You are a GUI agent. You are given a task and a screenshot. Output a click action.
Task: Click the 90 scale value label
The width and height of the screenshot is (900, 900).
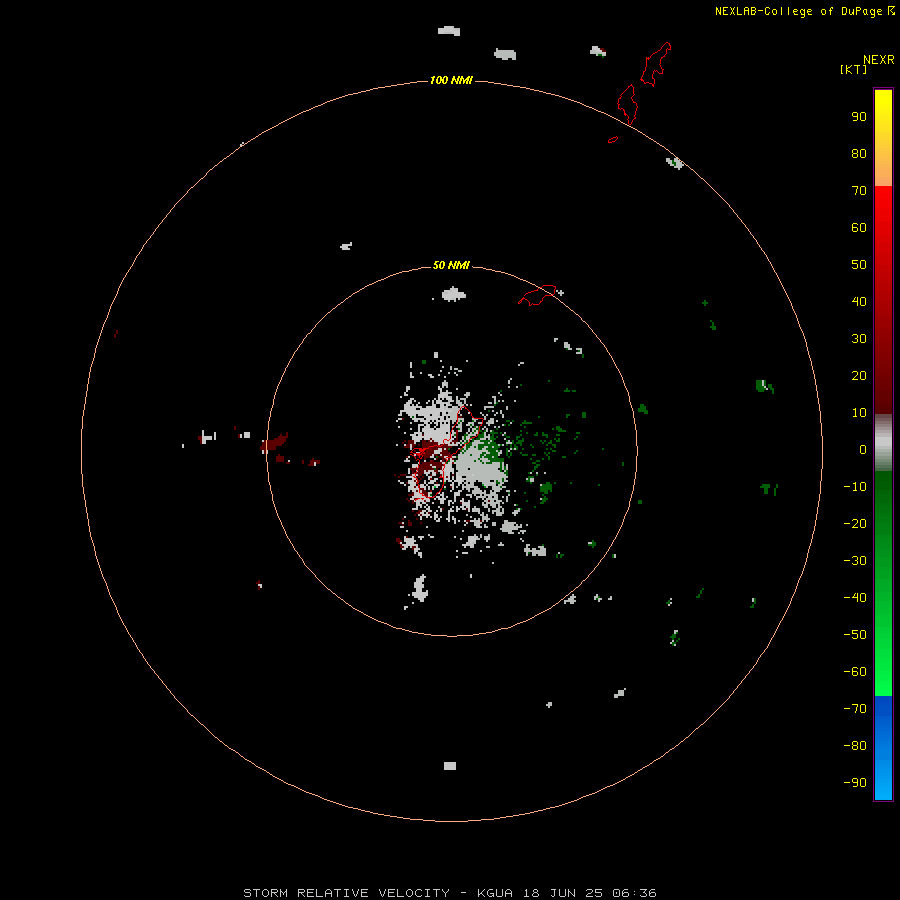pyautogui.click(x=859, y=117)
